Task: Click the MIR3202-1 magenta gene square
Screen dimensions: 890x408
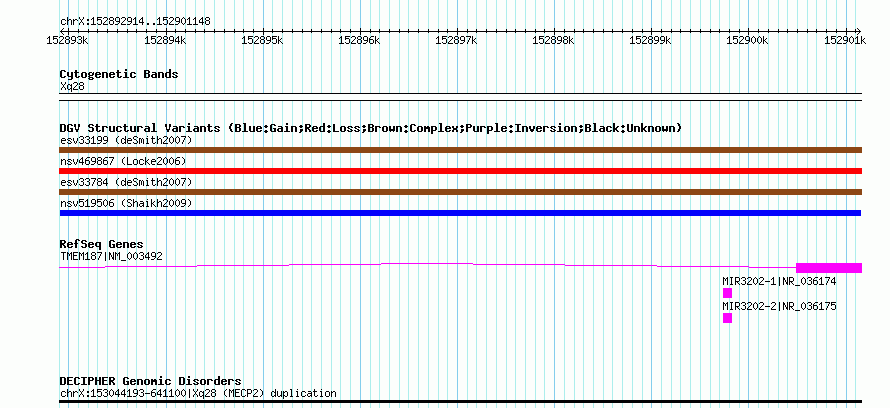Action: pyautogui.click(x=727, y=293)
